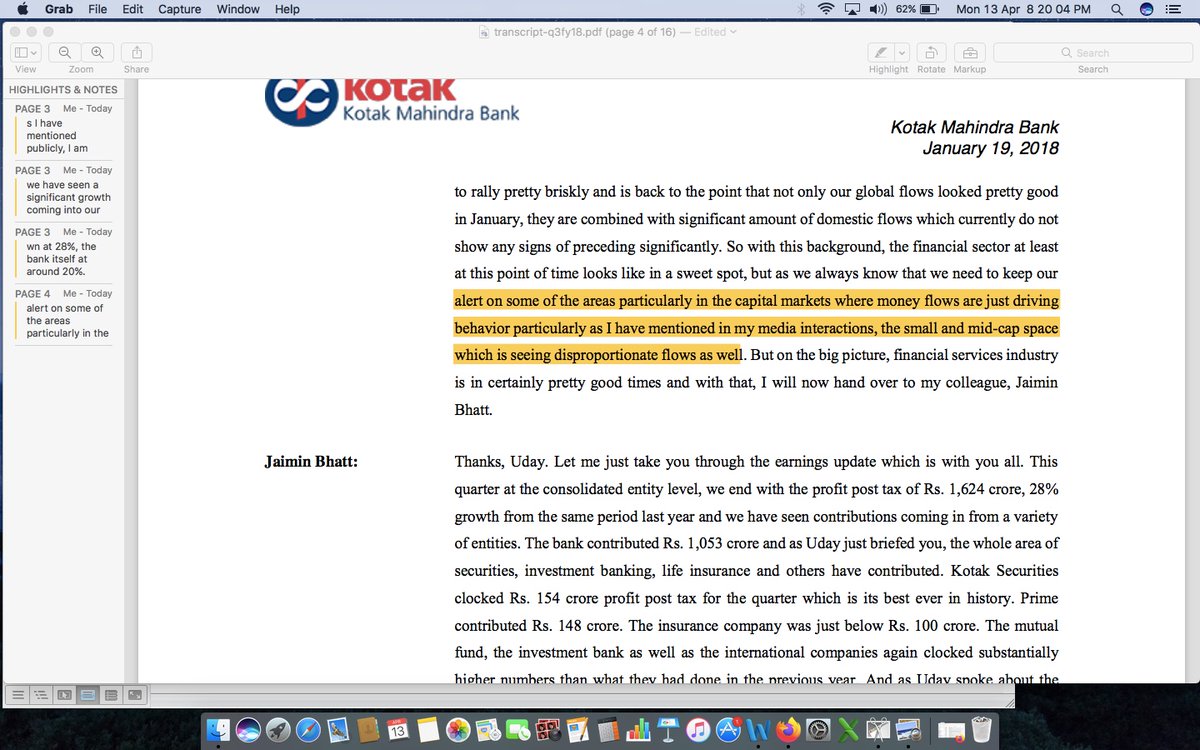
Task: Open Firefox in the Dock
Action: [x=788, y=730]
